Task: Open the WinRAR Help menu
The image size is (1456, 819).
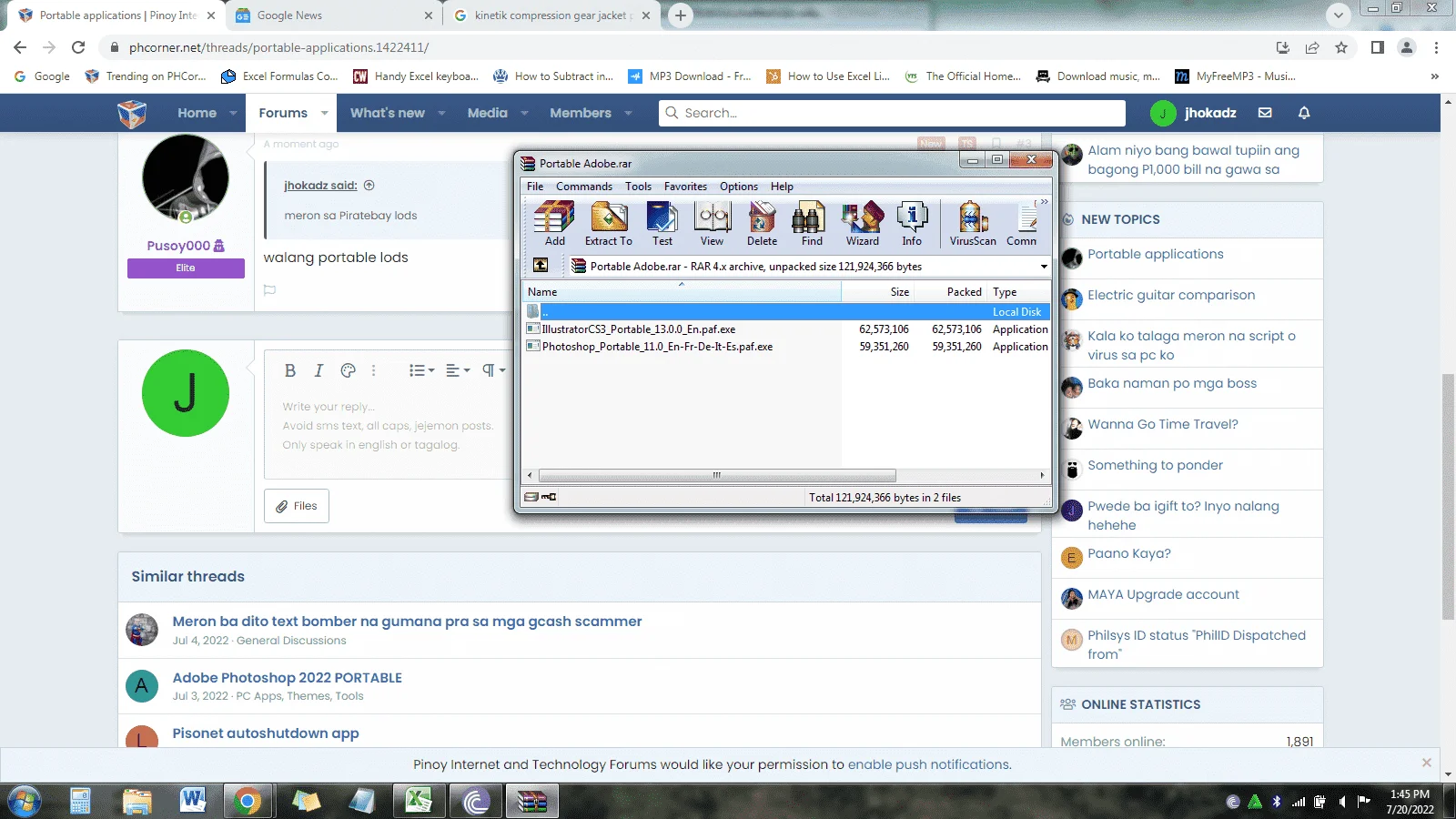Action: click(782, 187)
